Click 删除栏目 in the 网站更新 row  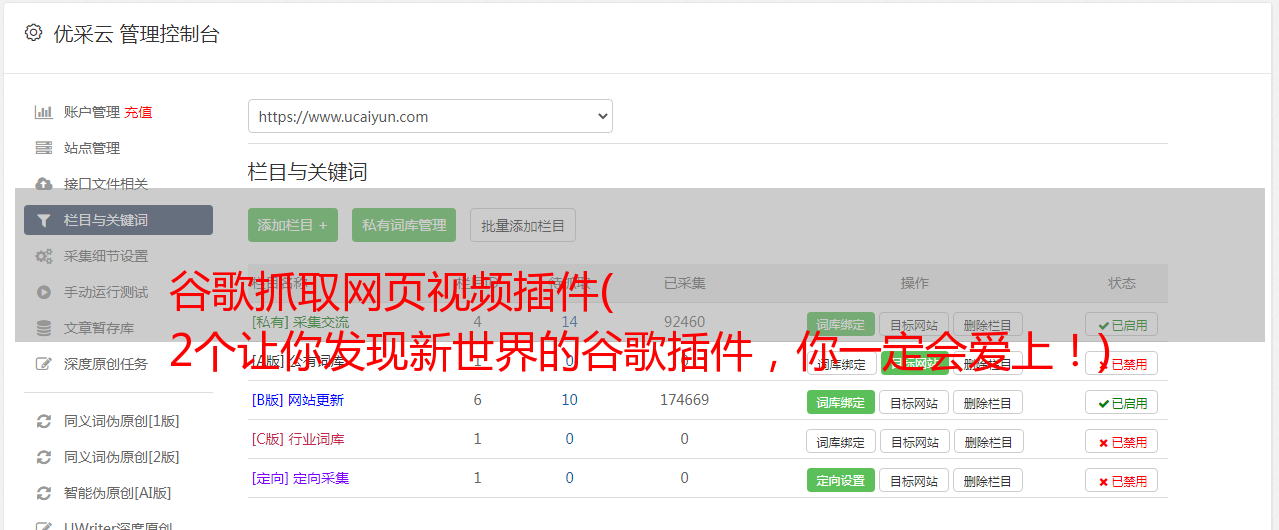pyautogui.click(x=988, y=403)
